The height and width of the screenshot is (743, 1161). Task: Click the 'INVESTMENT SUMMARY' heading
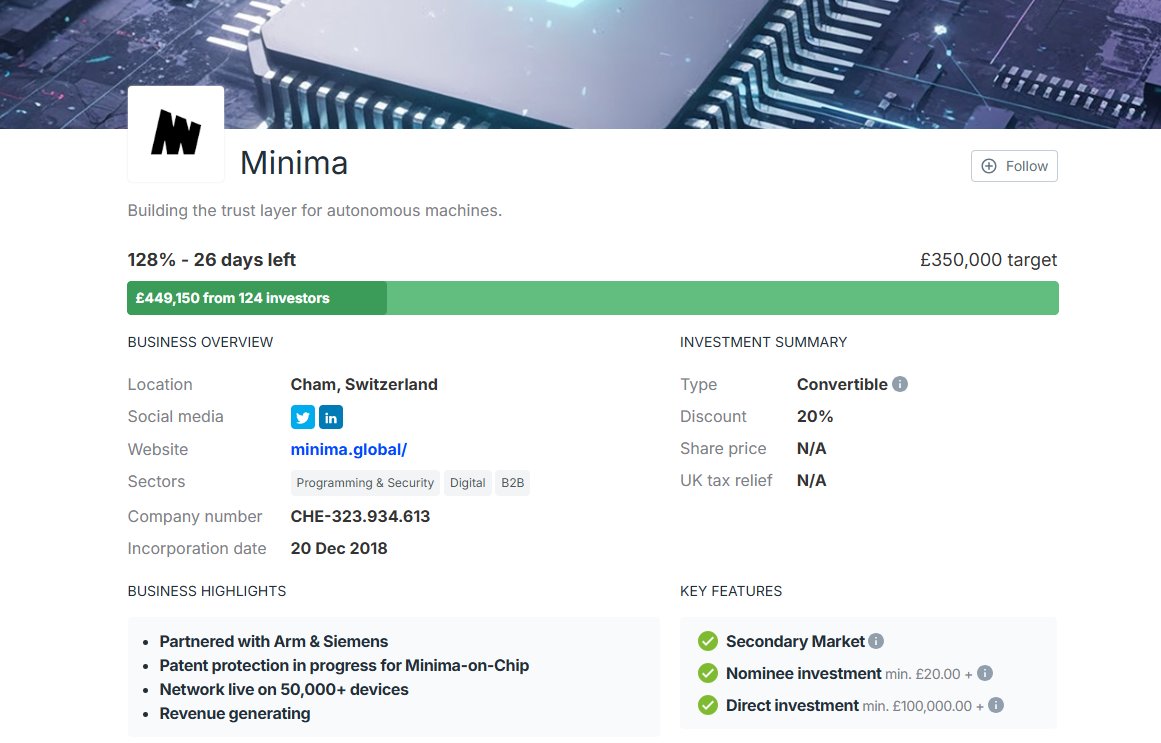(763, 342)
